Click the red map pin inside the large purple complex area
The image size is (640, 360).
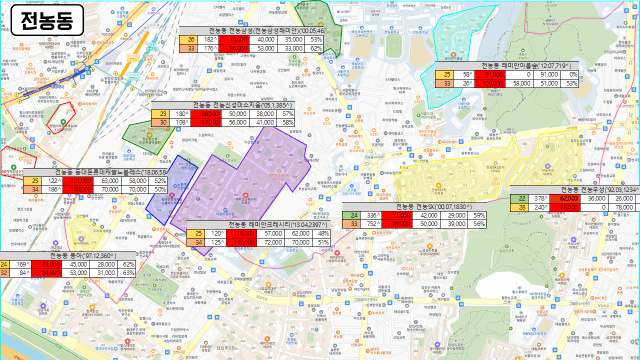coord(246,196)
